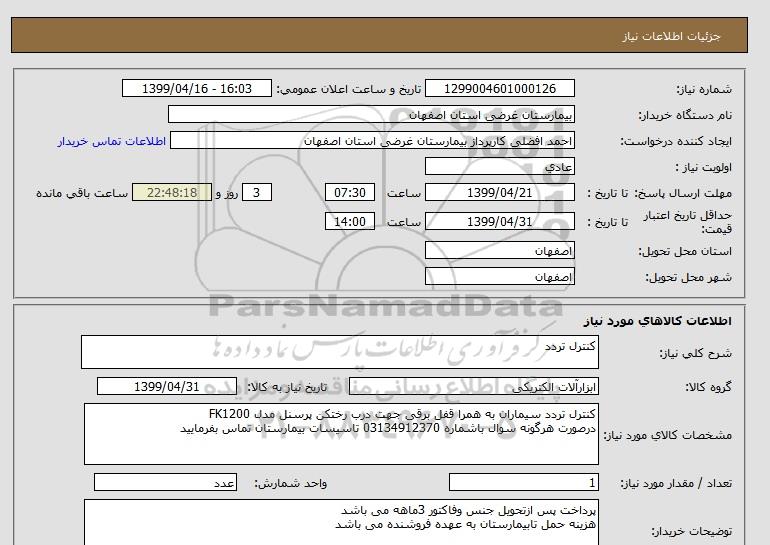
Task: Click the label 'استان محل تحویل:'
Action: click(x=685, y=251)
